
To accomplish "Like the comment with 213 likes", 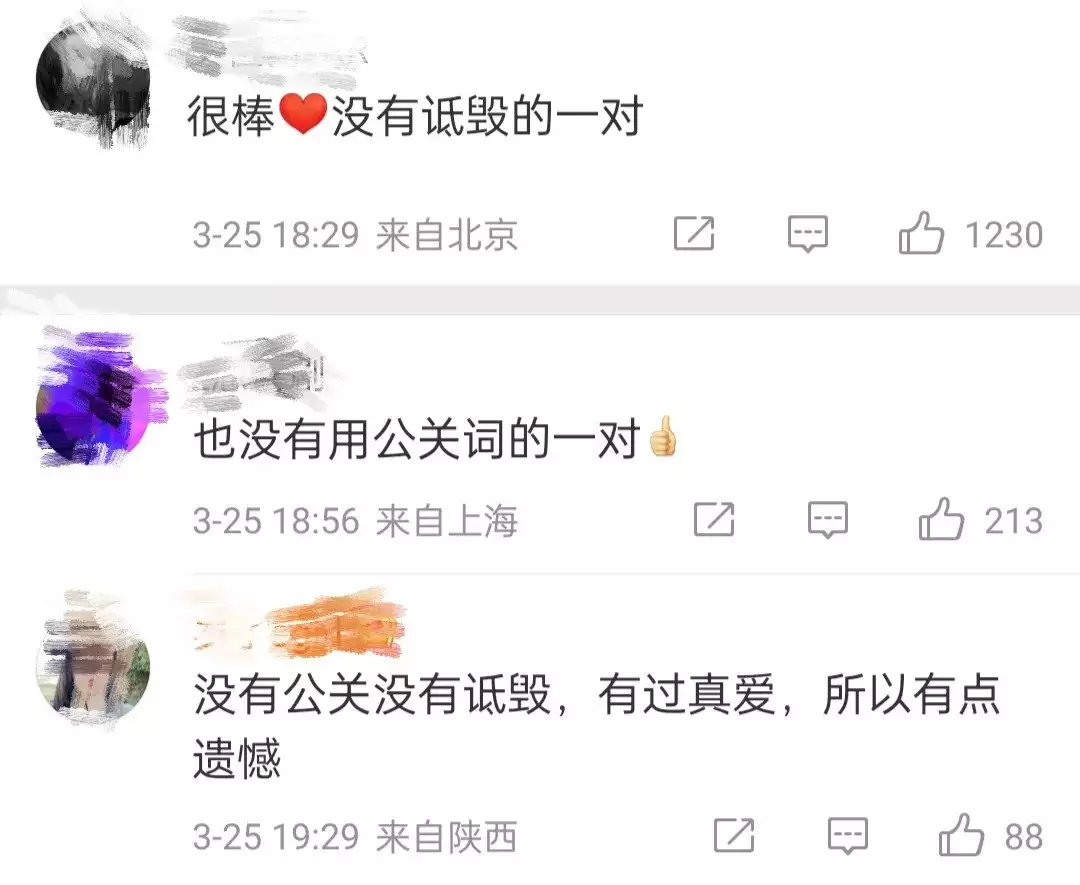I will coord(941,519).
